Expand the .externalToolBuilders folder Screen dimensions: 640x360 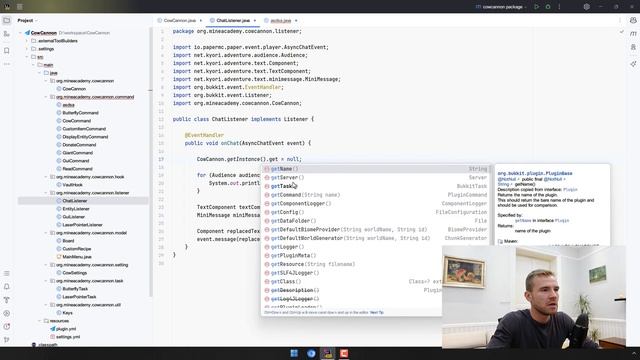pyautogui.click(x=27, y=41)
